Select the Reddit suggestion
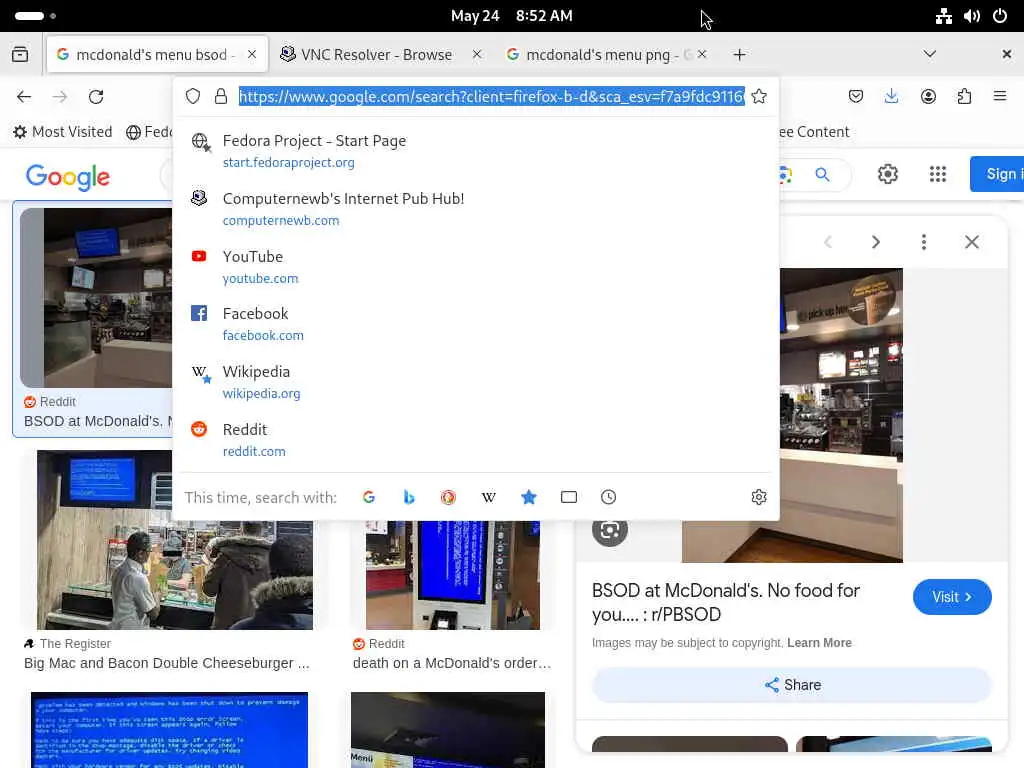Screen dimensions: 1024x768 [x=476, y=440]
